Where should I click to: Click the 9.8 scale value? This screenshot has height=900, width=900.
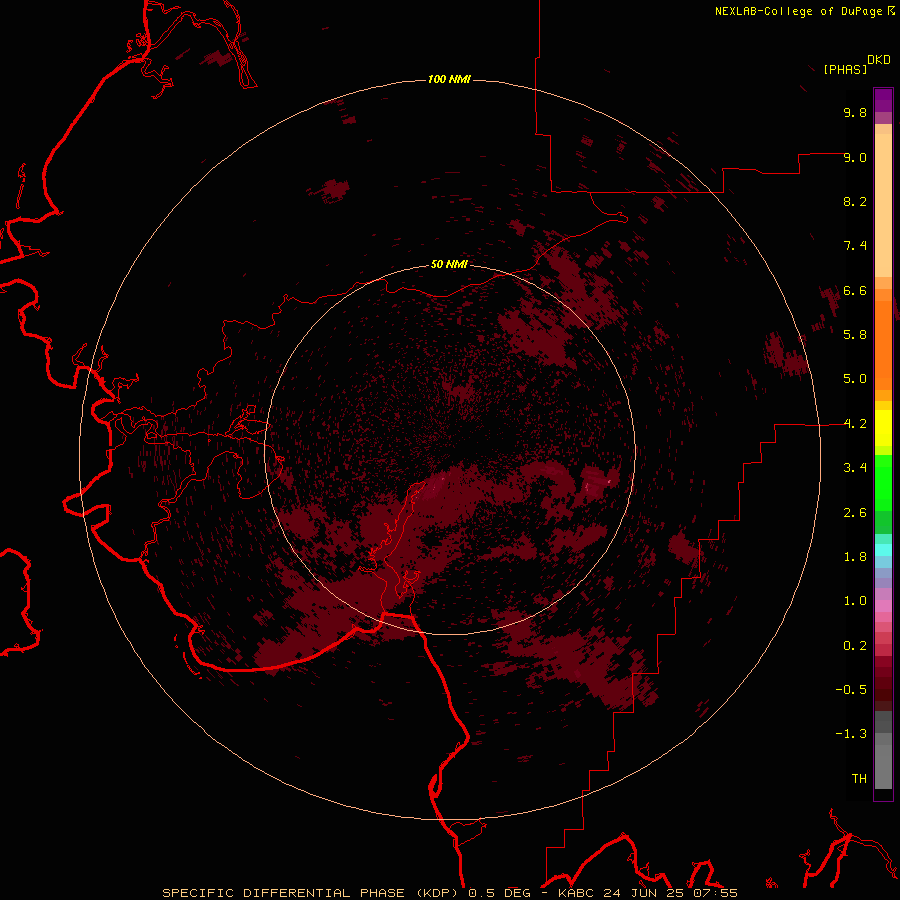point(855,113)
